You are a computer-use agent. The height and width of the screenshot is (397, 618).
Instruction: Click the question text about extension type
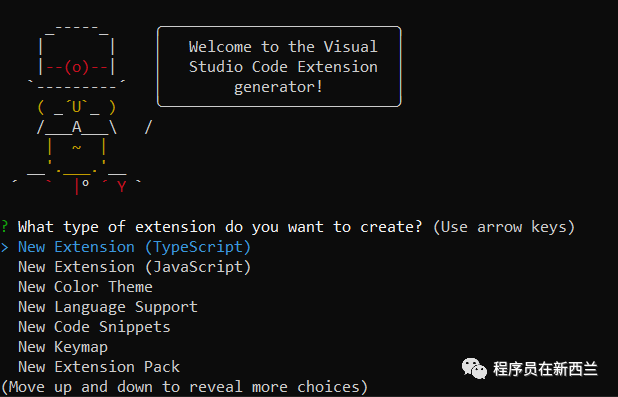point(220,227)
